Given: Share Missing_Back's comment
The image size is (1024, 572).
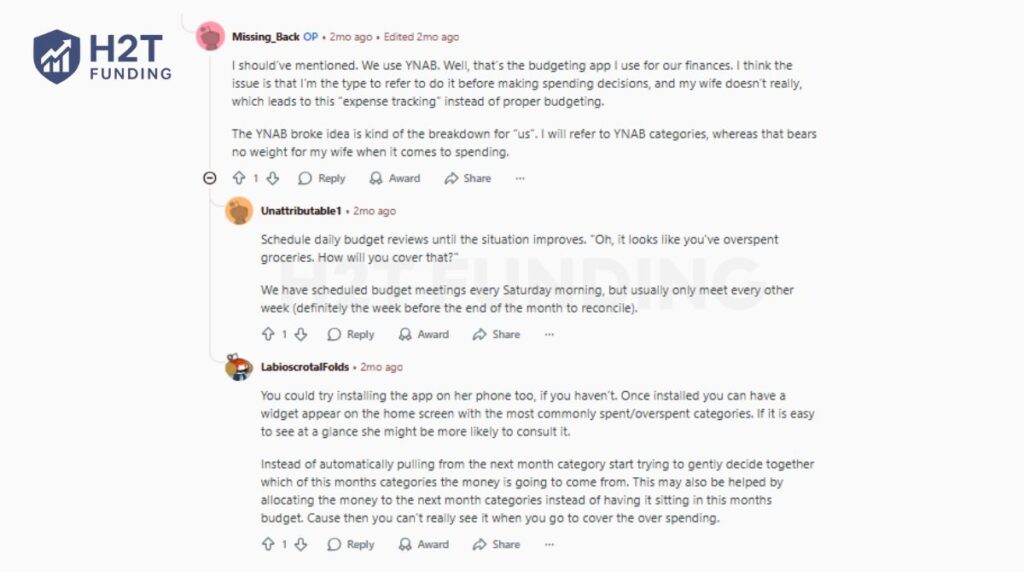Looking at the screenshot, I should 467,178.
